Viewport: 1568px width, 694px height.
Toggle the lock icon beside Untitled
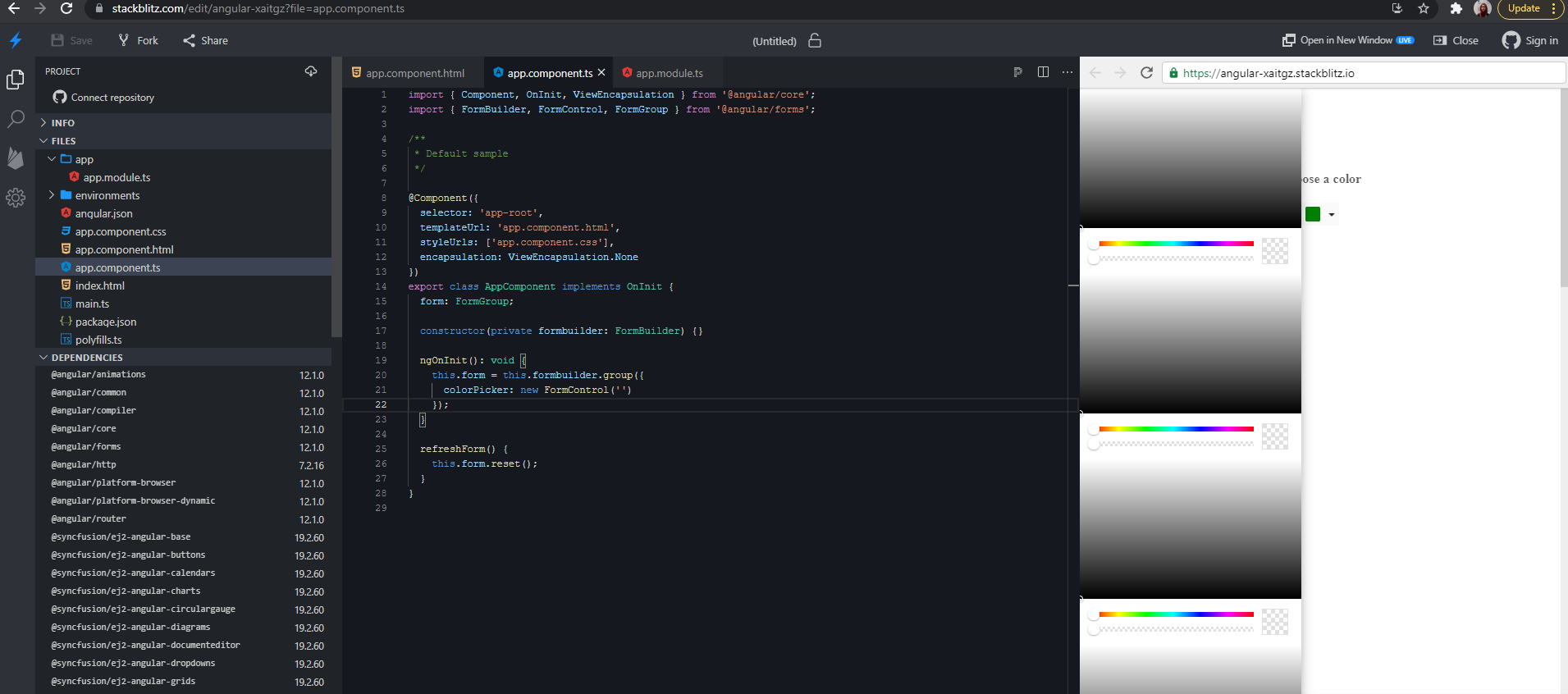pyautogui.click(x=815, y=41)
